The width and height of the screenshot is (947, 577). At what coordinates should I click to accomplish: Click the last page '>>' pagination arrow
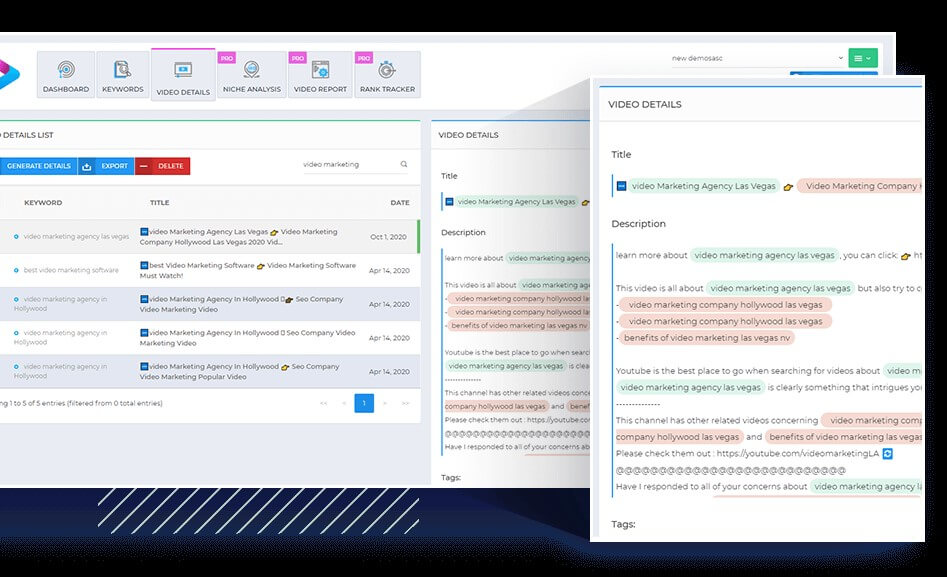(x=405, y=403)
